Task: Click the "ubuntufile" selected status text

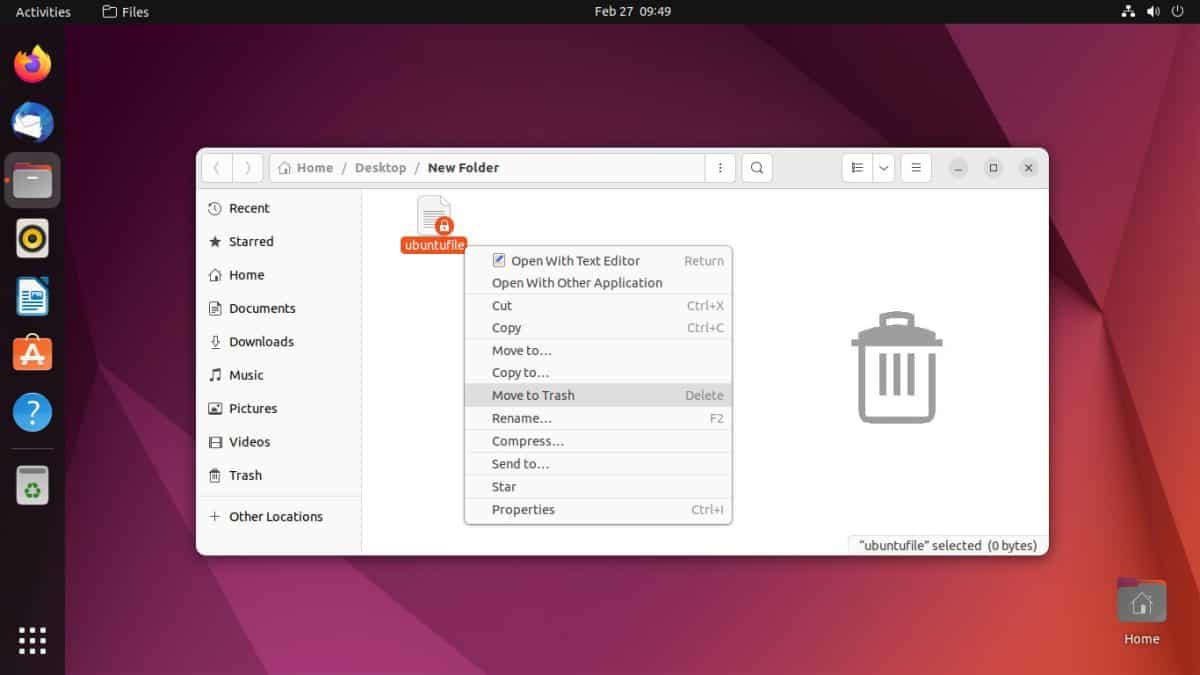Action: 948,546
